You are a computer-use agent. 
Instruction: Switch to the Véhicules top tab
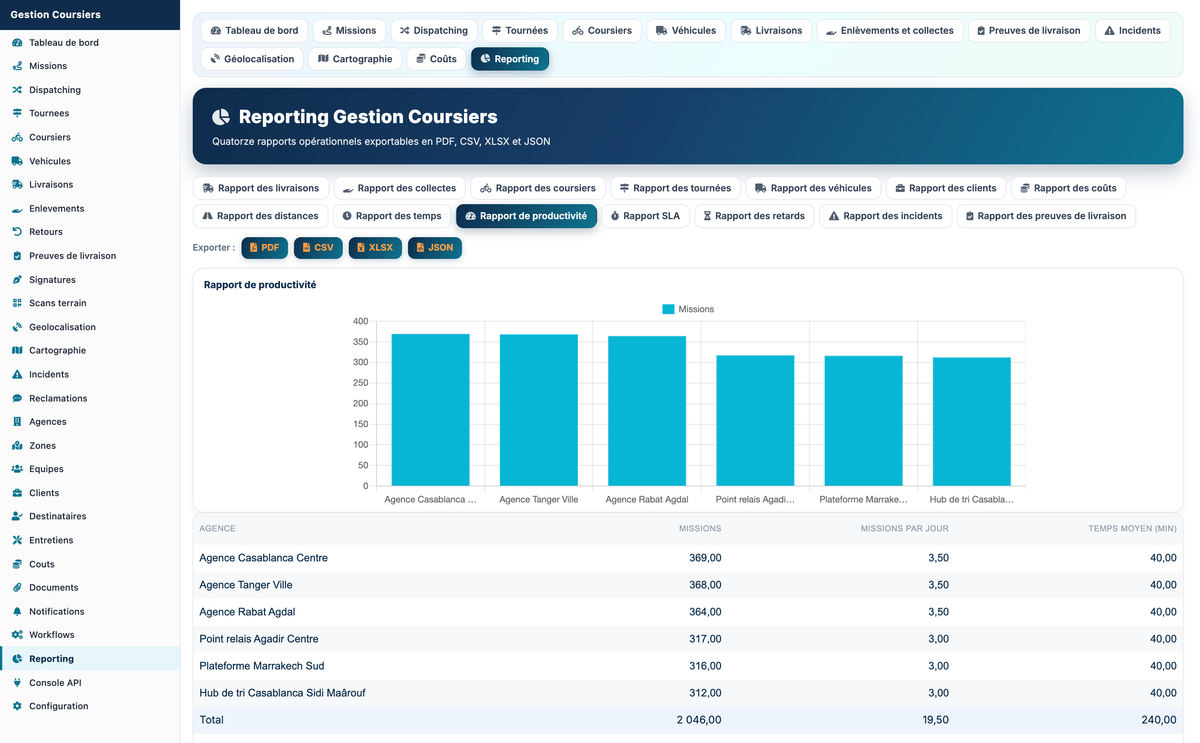pyautogui.click(x=686, y=31)
